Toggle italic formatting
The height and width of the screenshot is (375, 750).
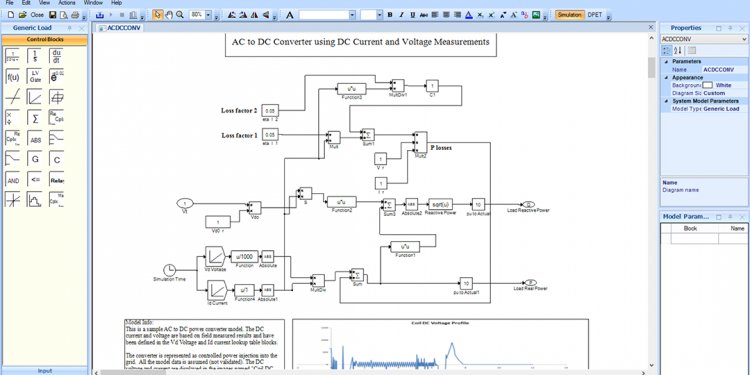point(401,15)
